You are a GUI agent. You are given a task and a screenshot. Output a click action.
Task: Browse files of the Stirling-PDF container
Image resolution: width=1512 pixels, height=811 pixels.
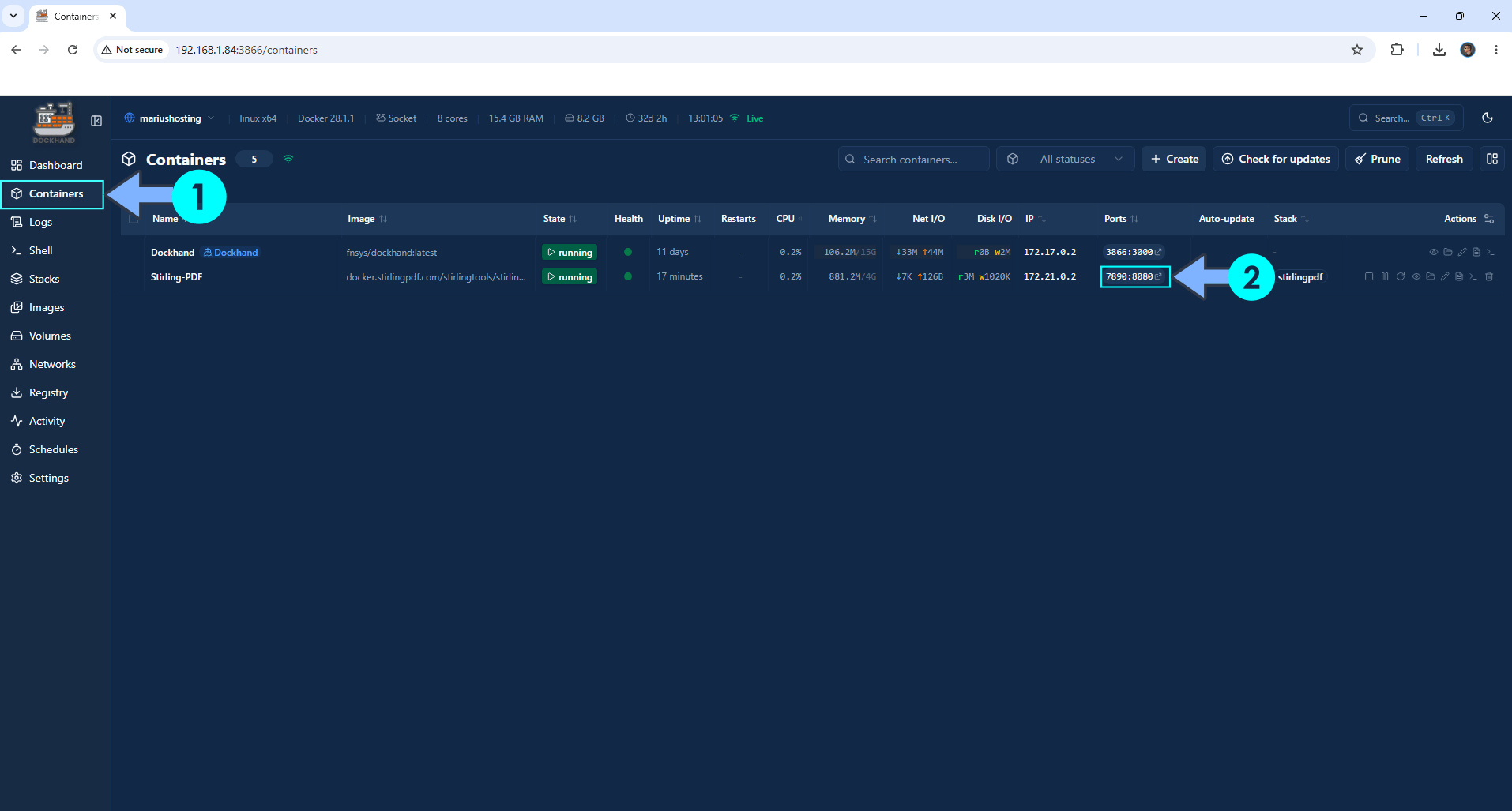1431,276
